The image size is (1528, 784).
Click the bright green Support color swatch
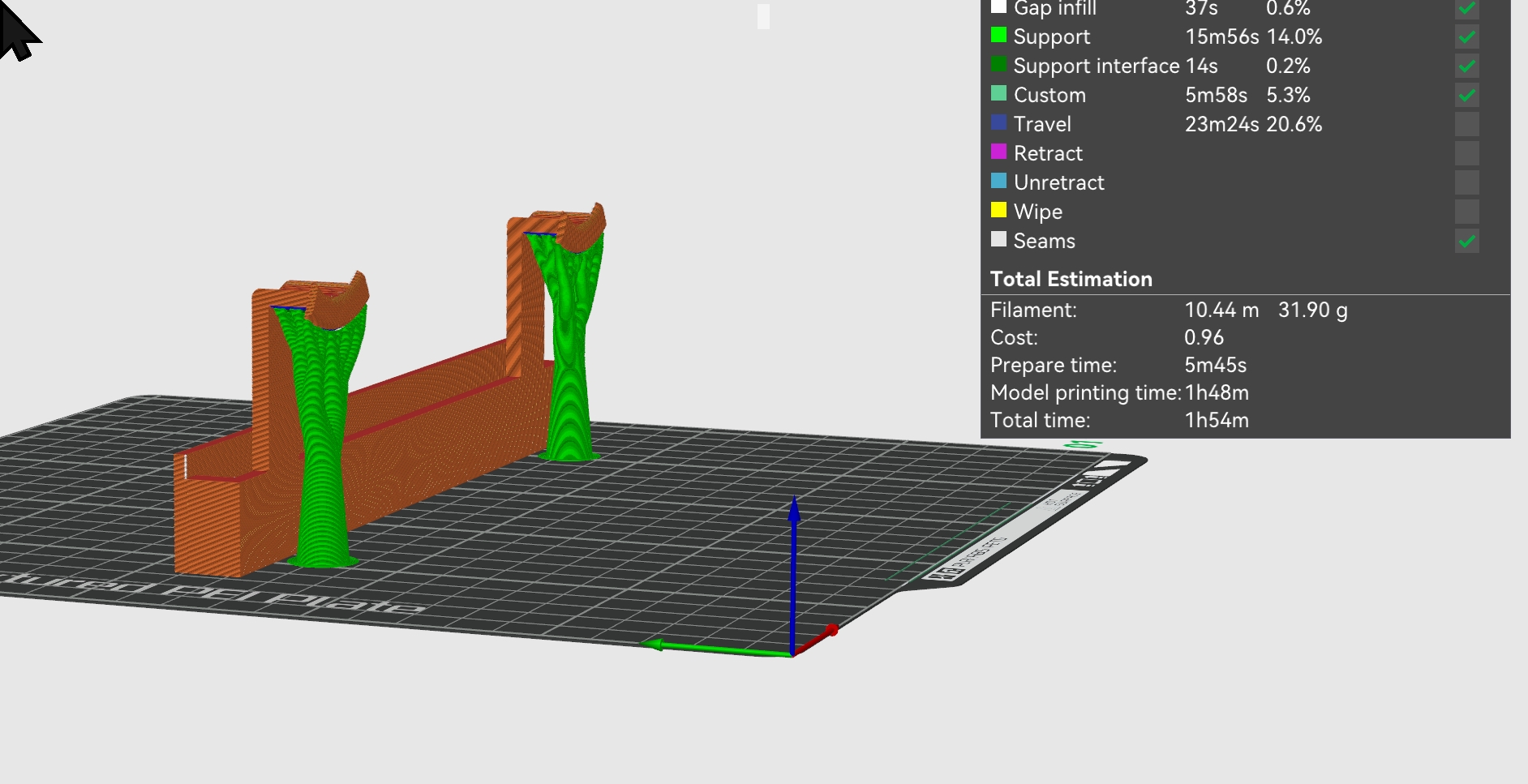pyautogui.click(x=998, y=35)
